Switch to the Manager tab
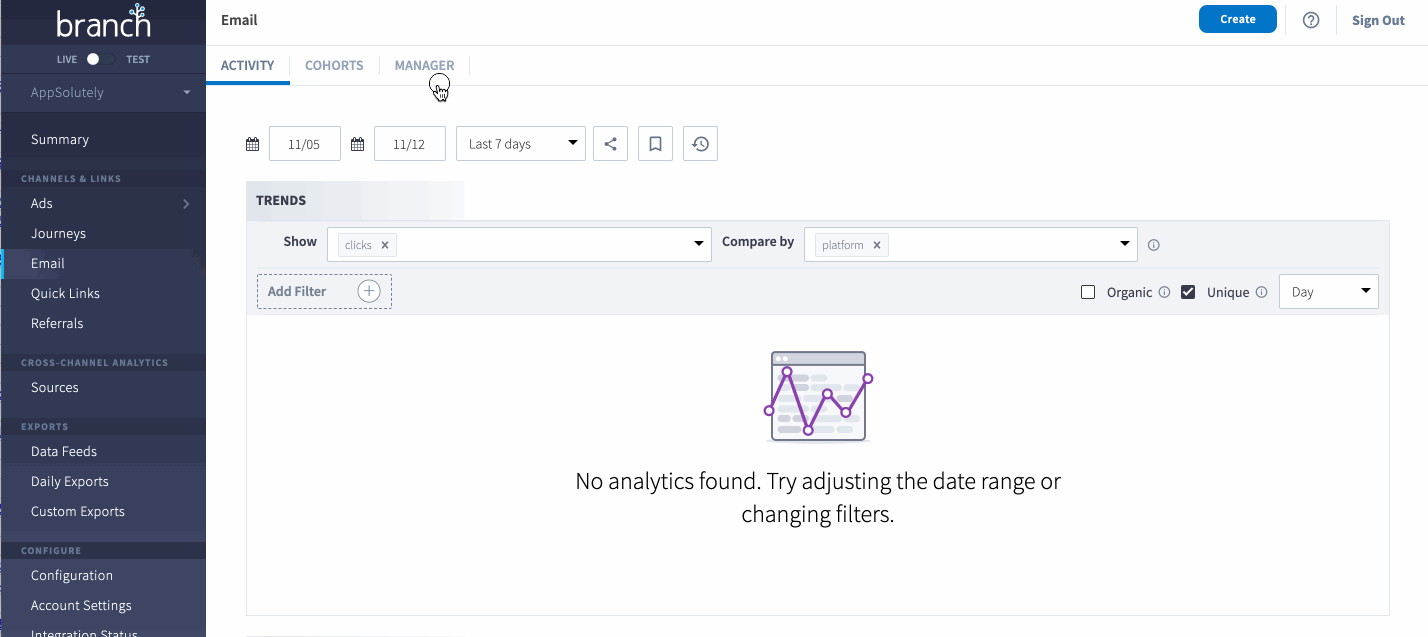The height and width of the screenshot is (637, 1428). [424, 65]
